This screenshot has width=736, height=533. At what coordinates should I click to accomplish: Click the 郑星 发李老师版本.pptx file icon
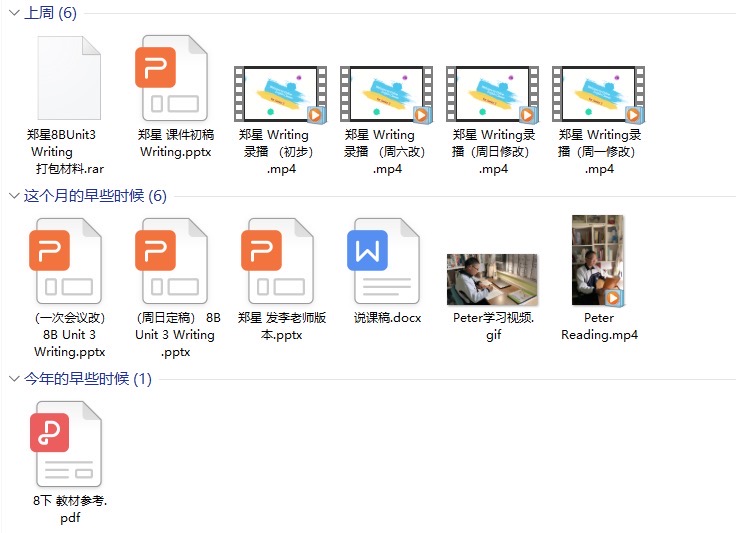point(279,262)
